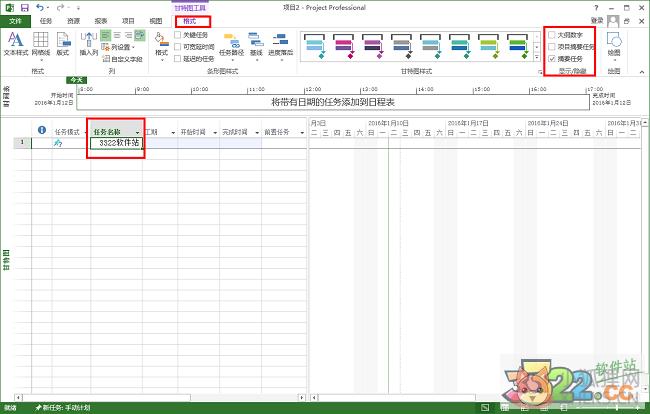Enable Project Summary Task (项目摘要任务) checkbox
The image size is (650, 414).
(552, 47)
